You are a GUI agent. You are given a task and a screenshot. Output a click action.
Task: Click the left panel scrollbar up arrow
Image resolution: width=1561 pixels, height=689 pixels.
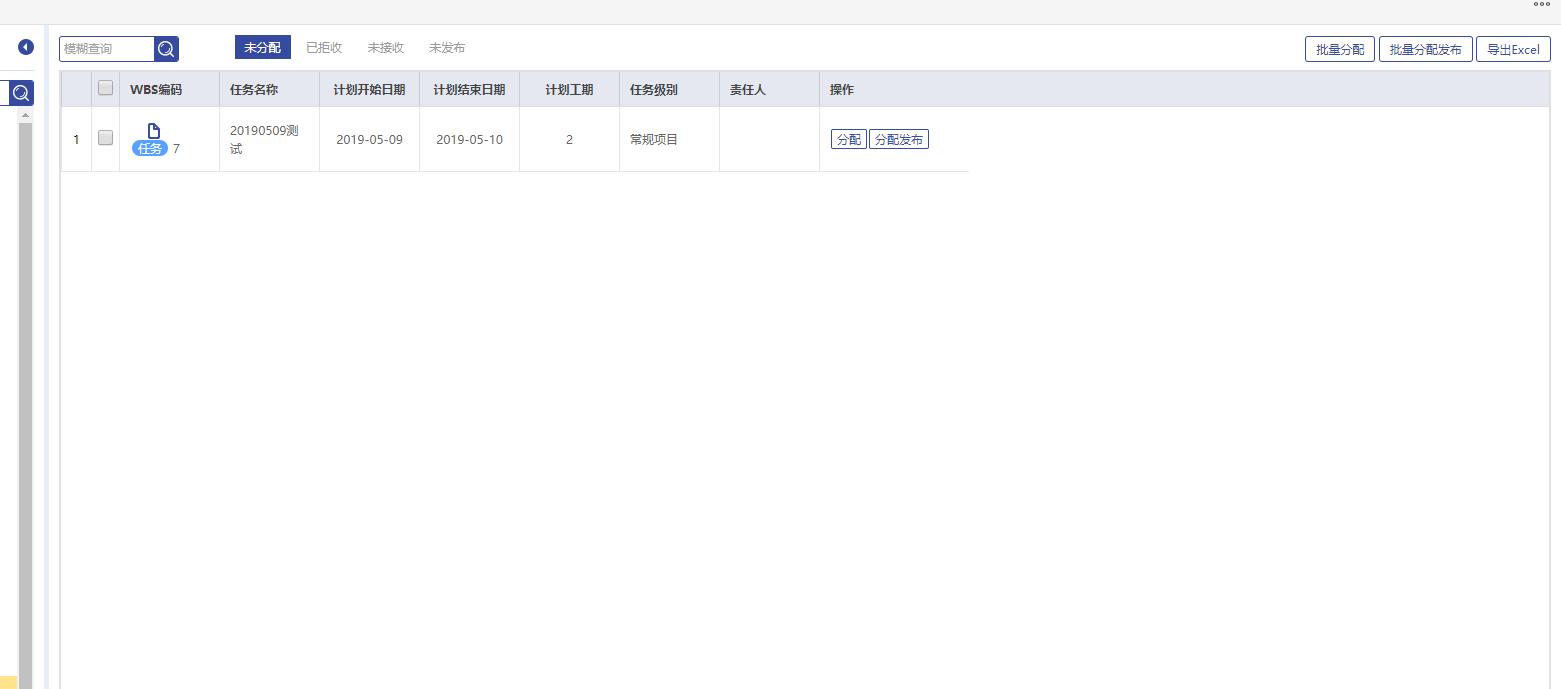26,116
